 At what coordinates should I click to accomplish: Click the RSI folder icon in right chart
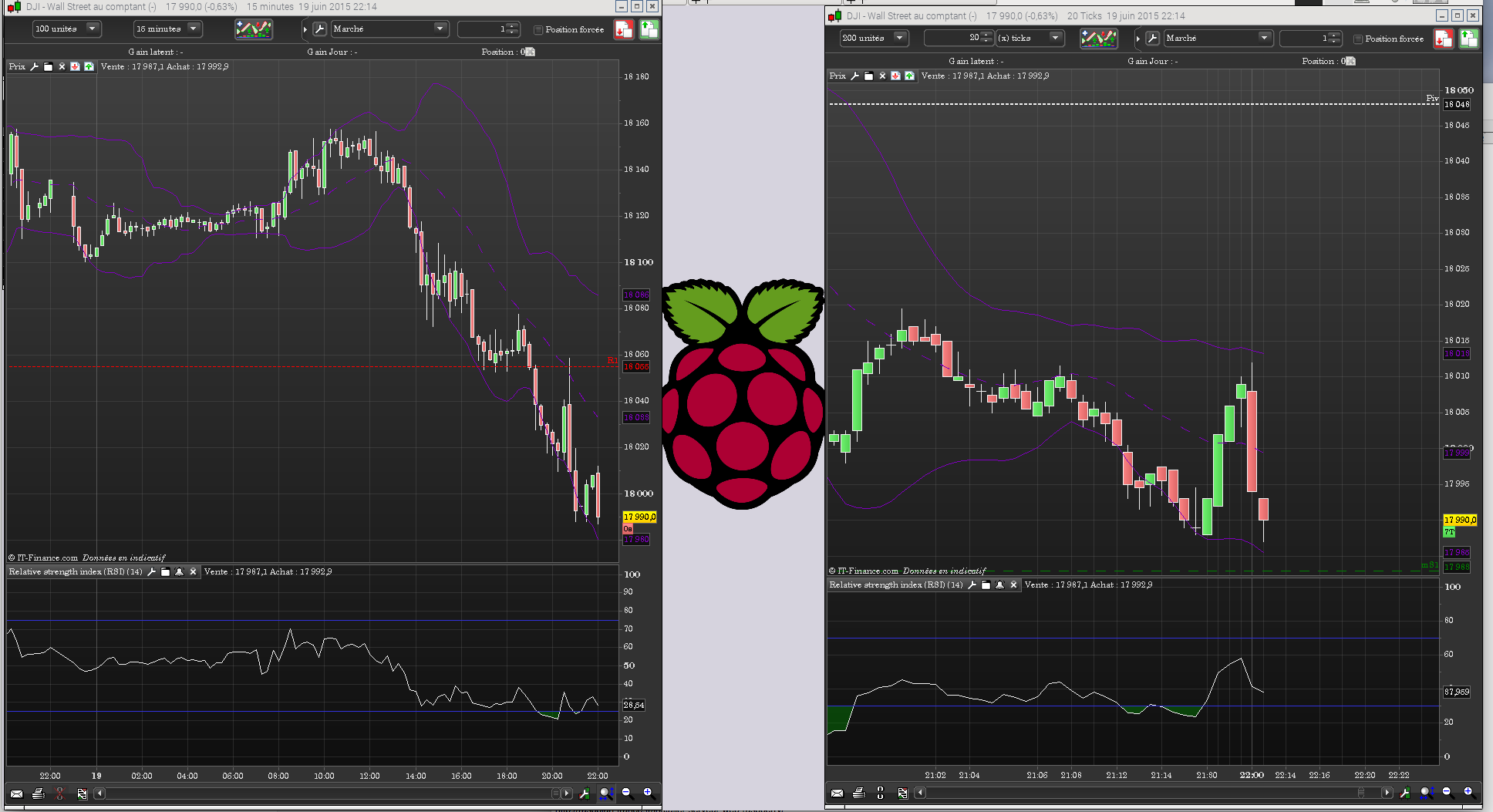point(986,585)
